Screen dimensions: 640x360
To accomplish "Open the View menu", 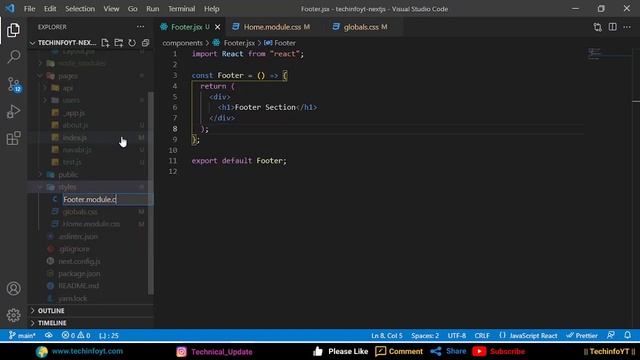I will pyautogui.click(x=111, y=9).
